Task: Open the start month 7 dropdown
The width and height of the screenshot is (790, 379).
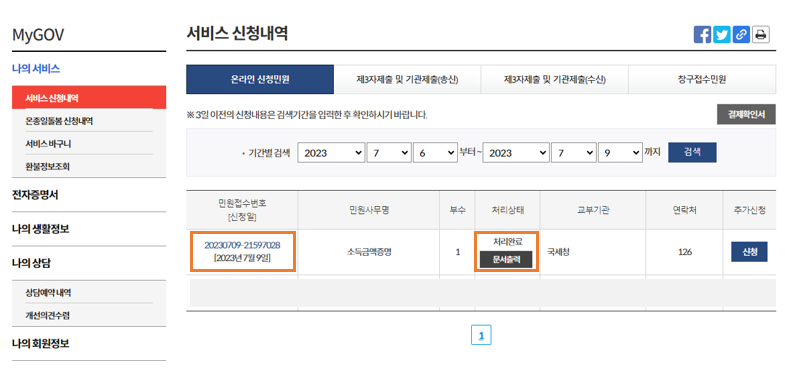Action: [389, 153]
